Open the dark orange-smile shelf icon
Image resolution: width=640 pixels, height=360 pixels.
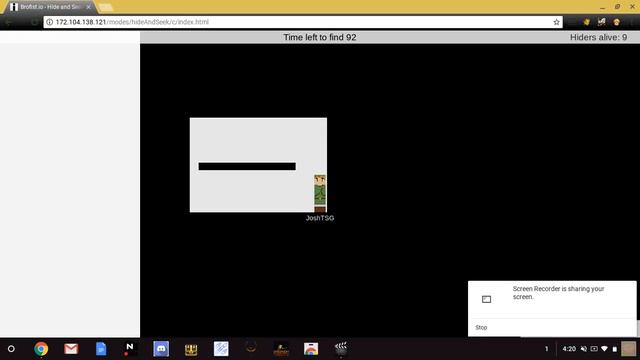pos(251,349)
